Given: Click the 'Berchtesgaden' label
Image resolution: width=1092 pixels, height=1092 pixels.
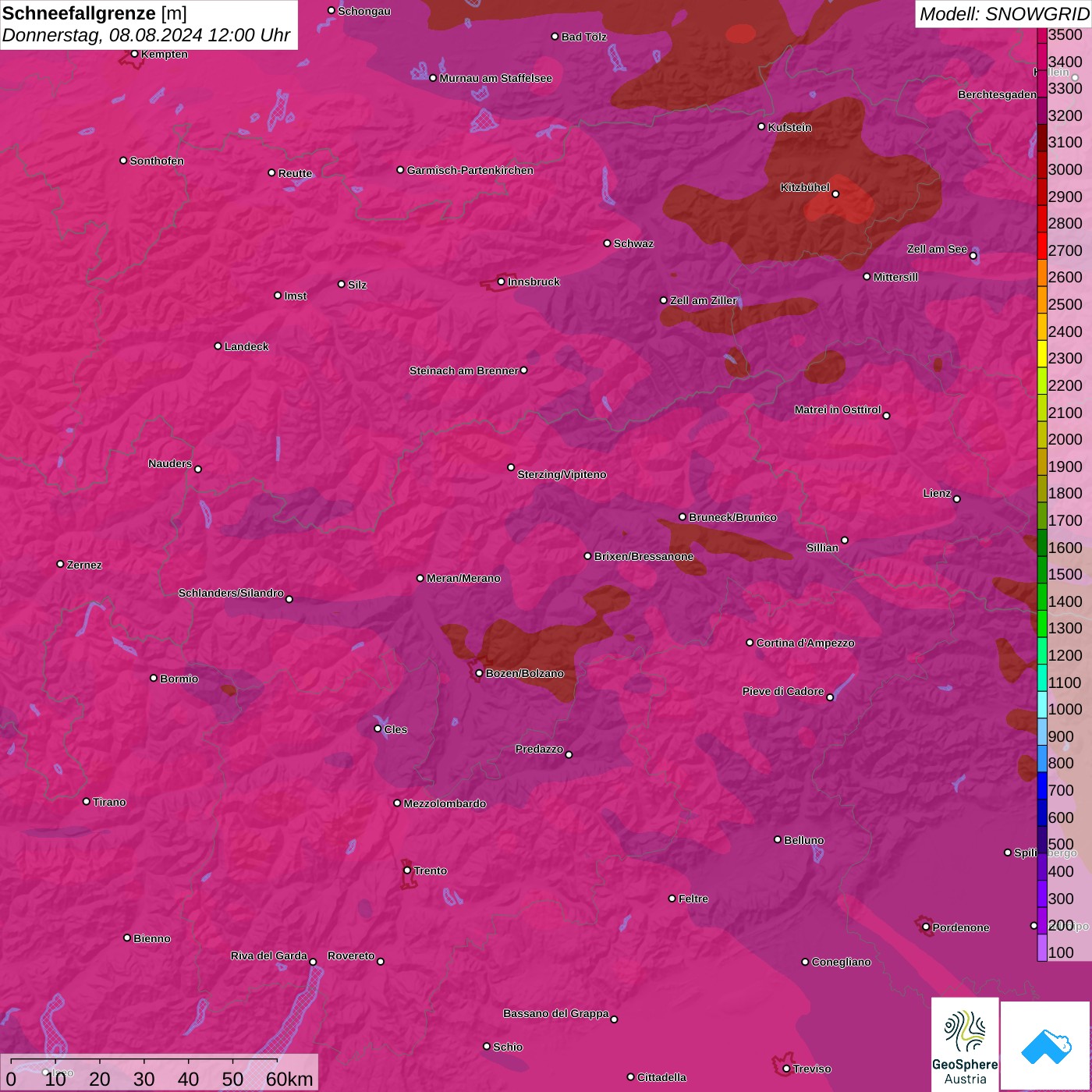Looking at the screenshot, I should (997, 94).
